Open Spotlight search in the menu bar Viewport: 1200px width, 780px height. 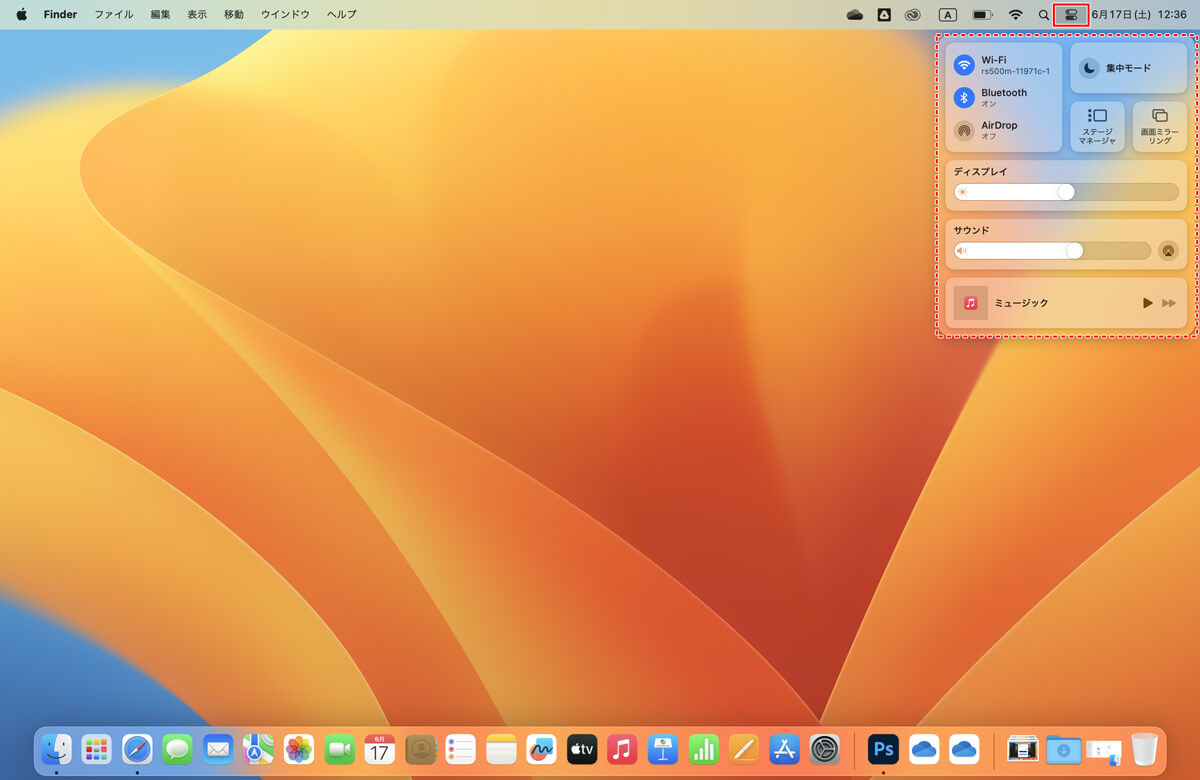(1044, 15)
